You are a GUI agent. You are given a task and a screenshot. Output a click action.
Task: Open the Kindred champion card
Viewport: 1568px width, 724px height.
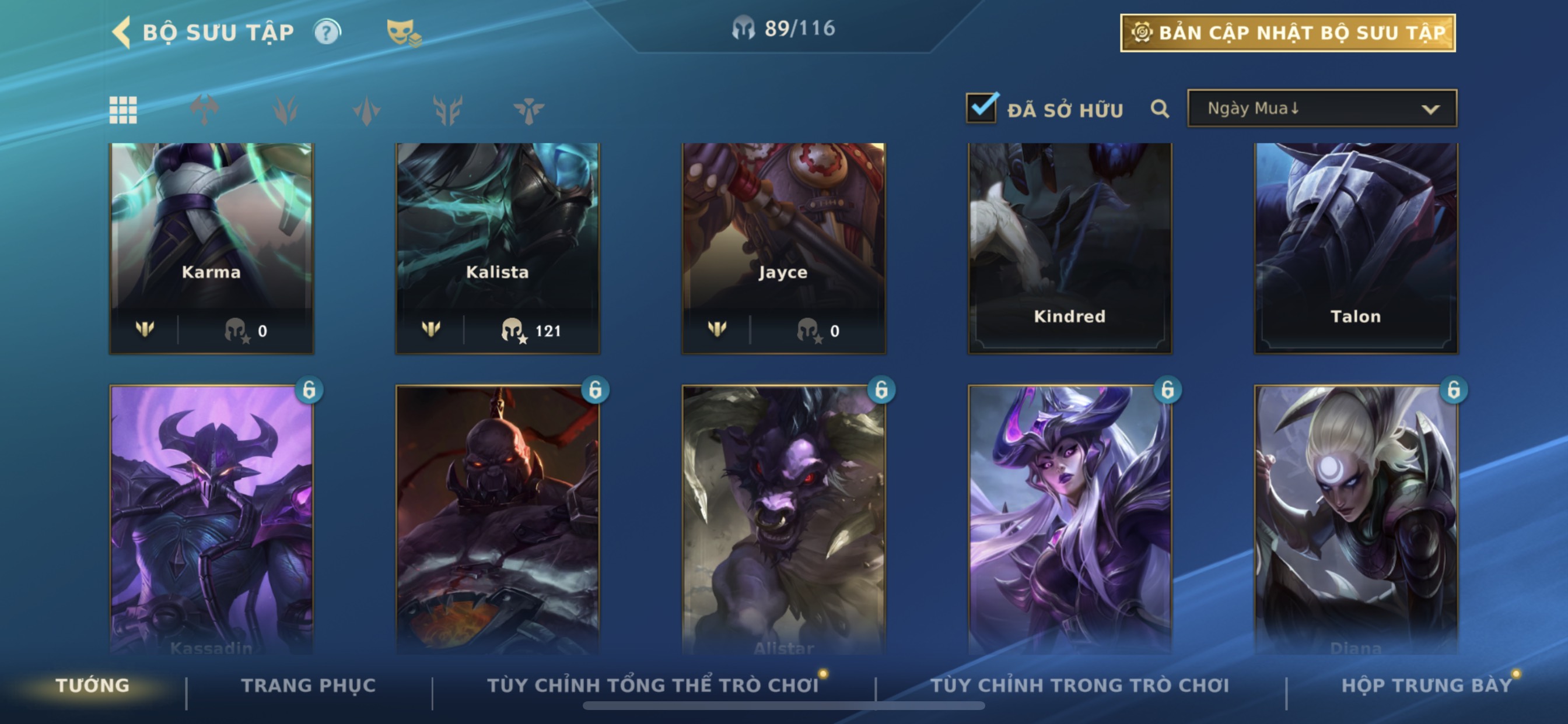[x=1069, y=248]
